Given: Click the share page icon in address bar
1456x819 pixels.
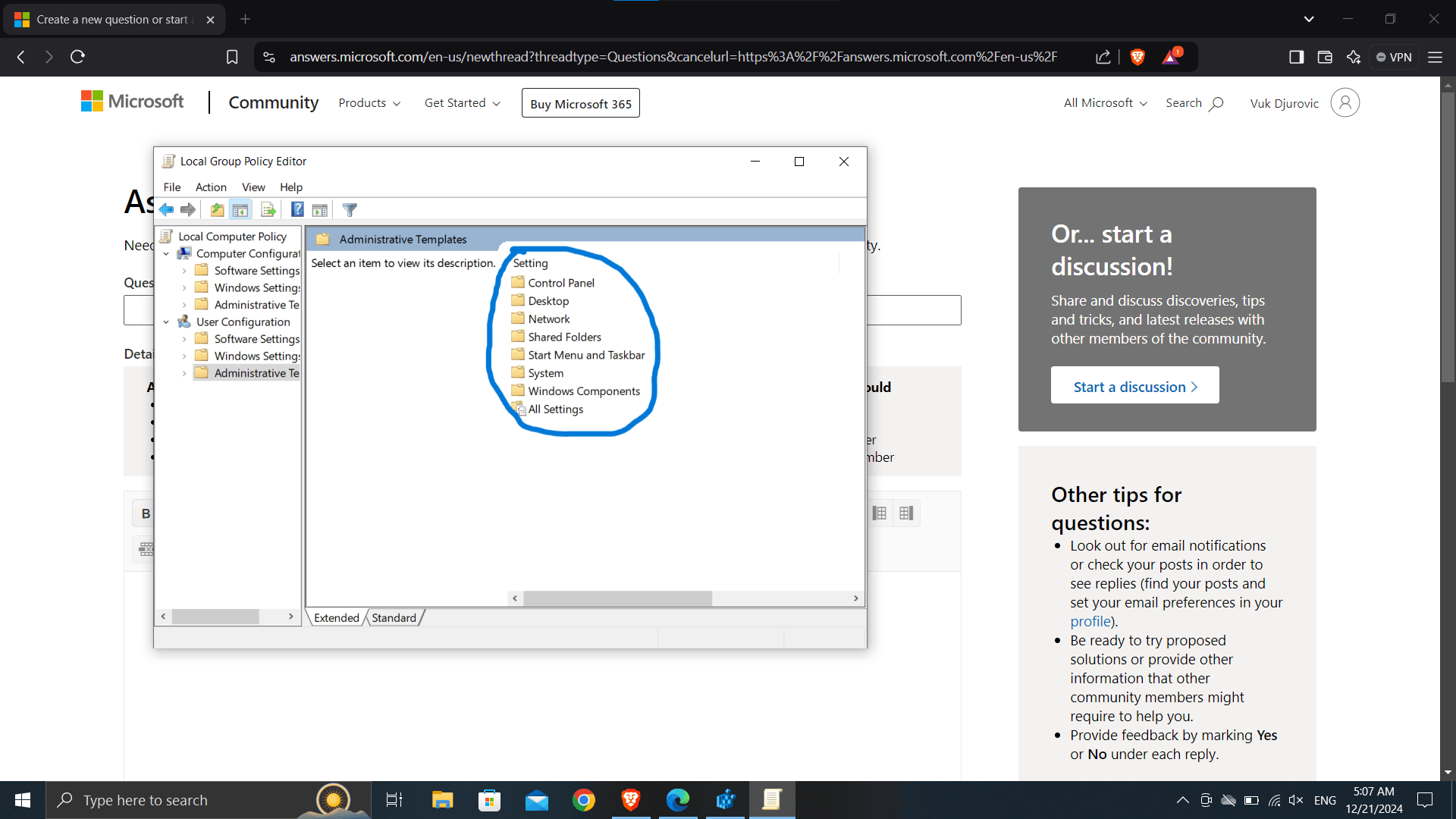Looking at the screenshot, I should point(1103,57).
